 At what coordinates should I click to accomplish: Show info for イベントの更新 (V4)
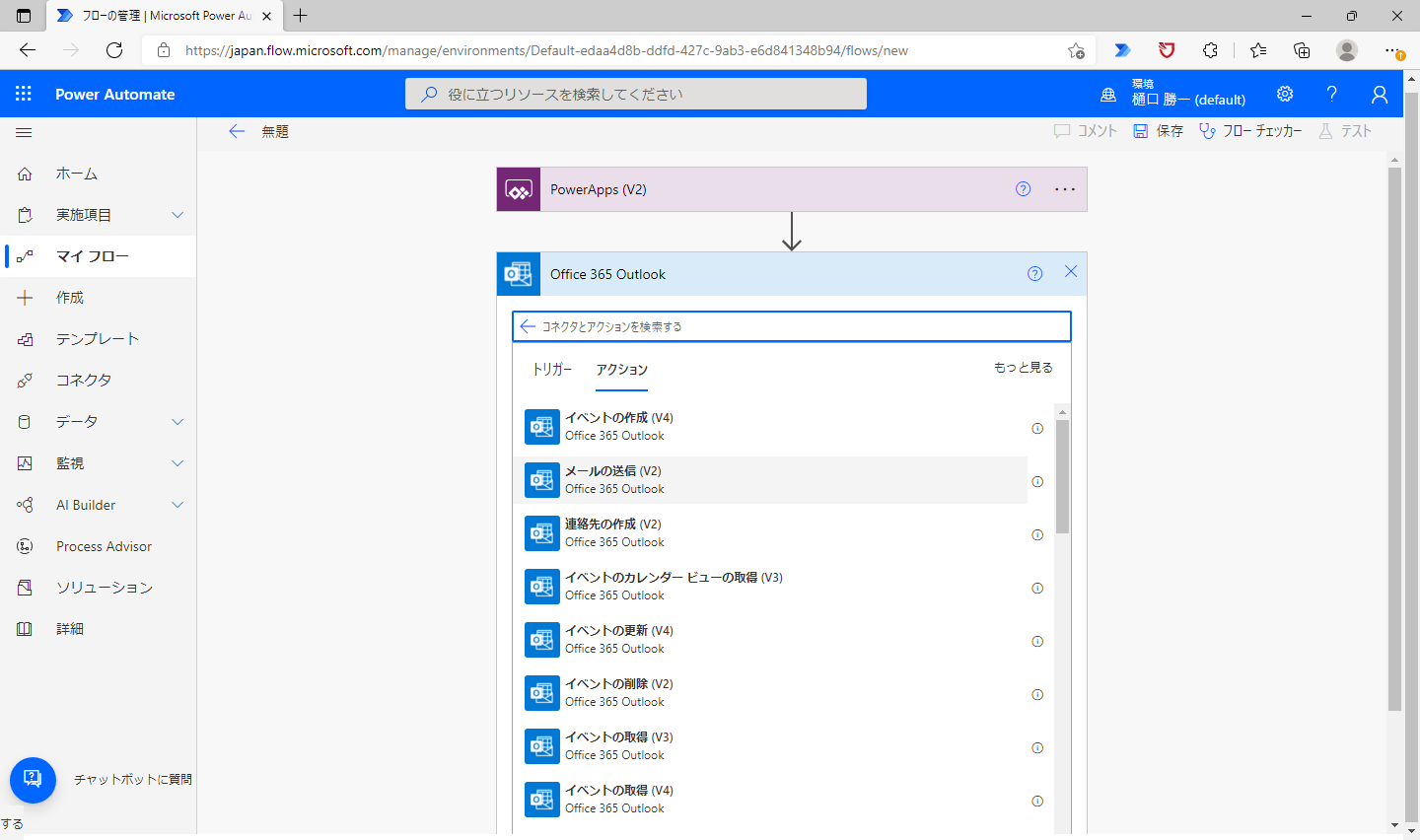pos(1037,642)
